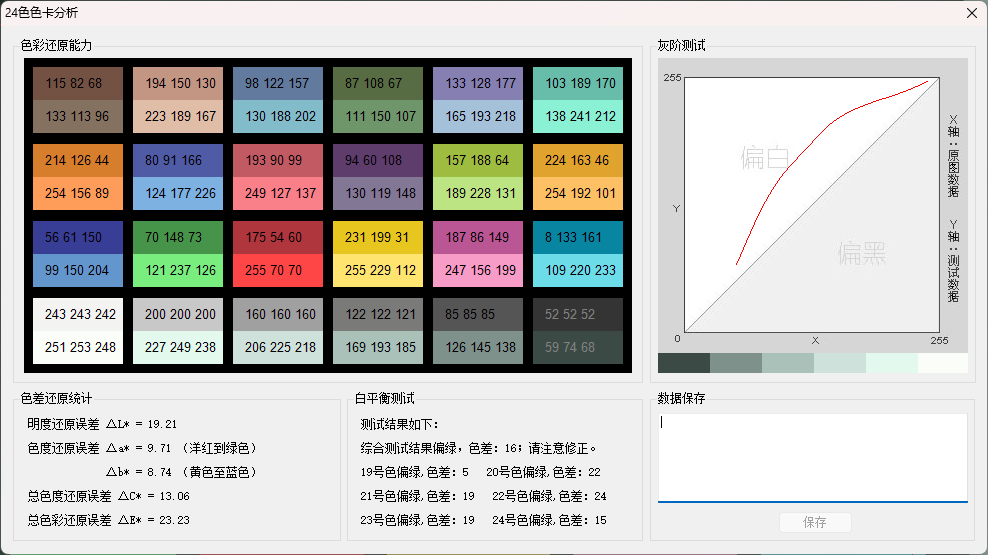This screenshot has height=555, width=988.
Task: Select blue swatch labeled 80 91 166
Action: [x=178, y=160]
